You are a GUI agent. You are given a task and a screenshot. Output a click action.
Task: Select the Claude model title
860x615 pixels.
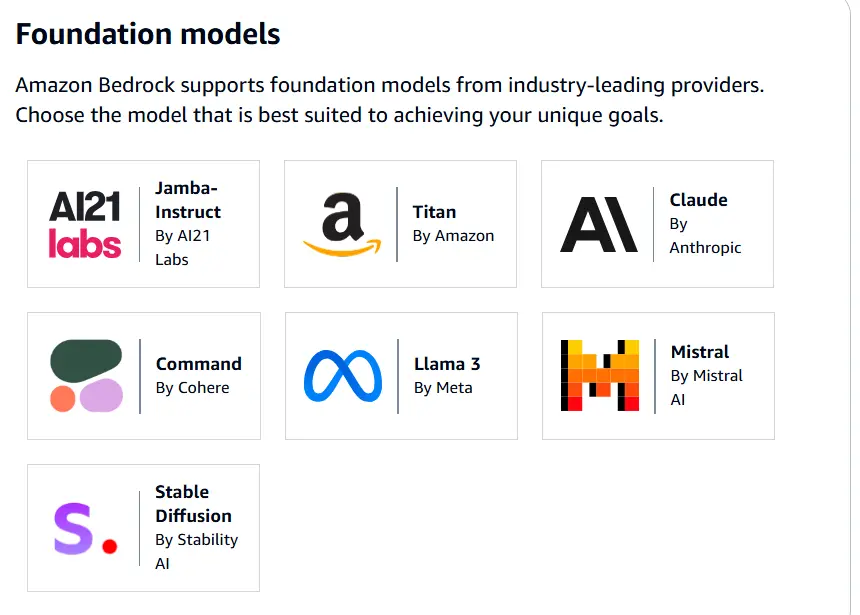coord(698,200)
